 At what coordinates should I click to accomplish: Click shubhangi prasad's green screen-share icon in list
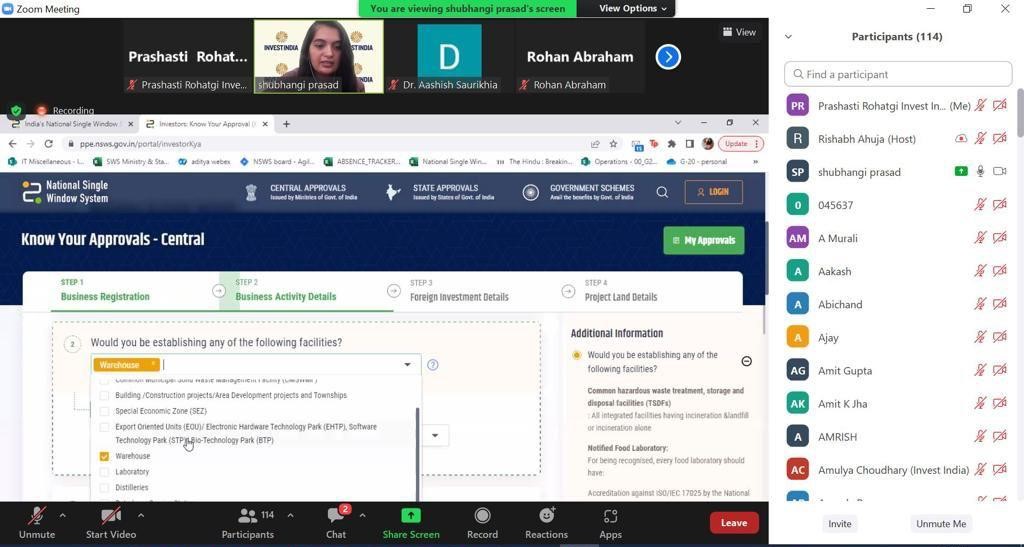961,171
